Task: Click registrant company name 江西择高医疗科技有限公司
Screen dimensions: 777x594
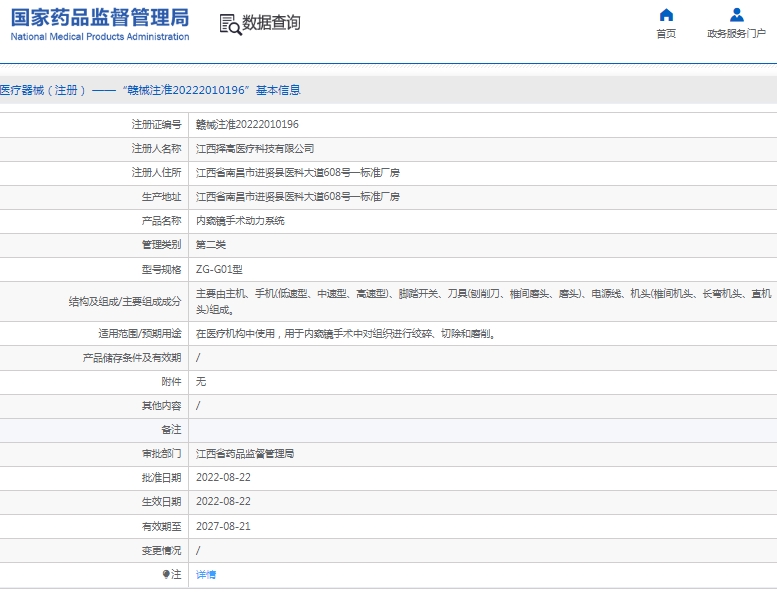Action: (255, 149)
